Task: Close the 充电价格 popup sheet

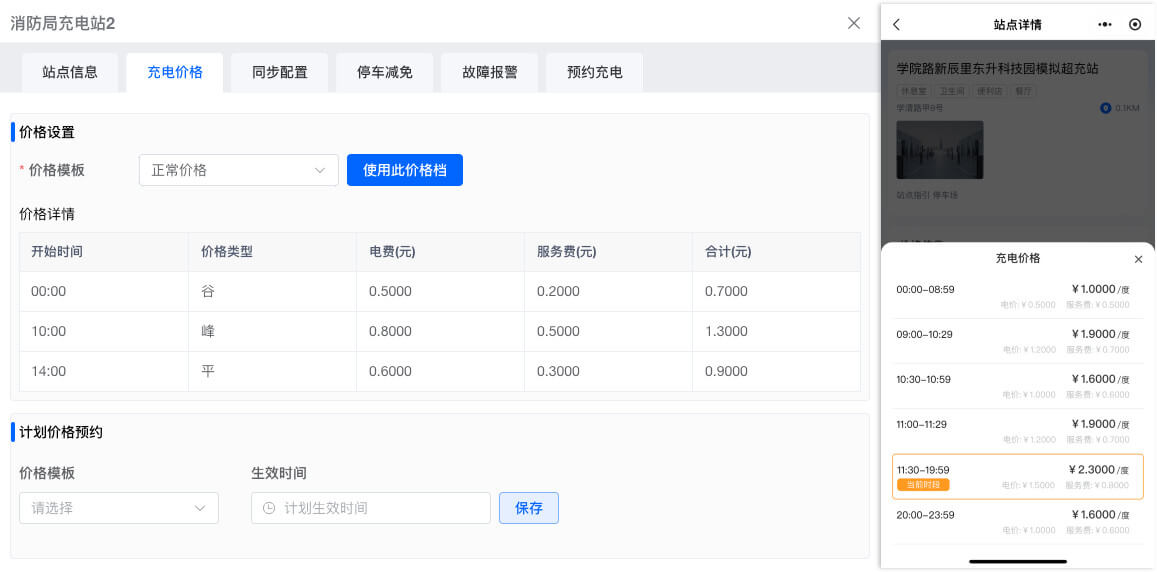Action: tap(1138, 259)
